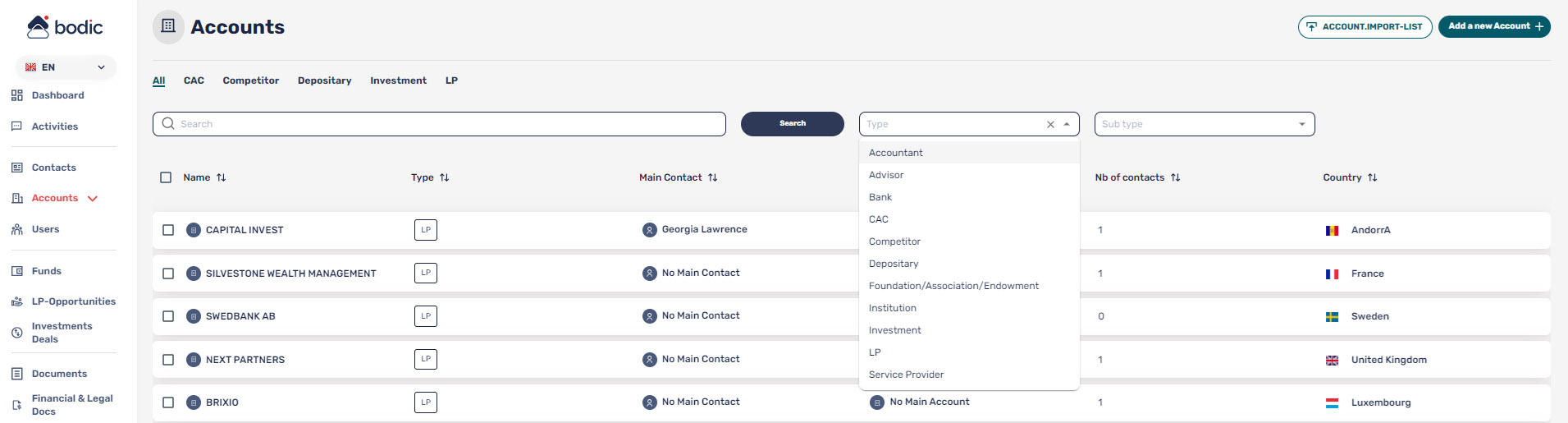Click the Add a new Account button
This screenshot has height=423, width=1568.
point(1494,26)
